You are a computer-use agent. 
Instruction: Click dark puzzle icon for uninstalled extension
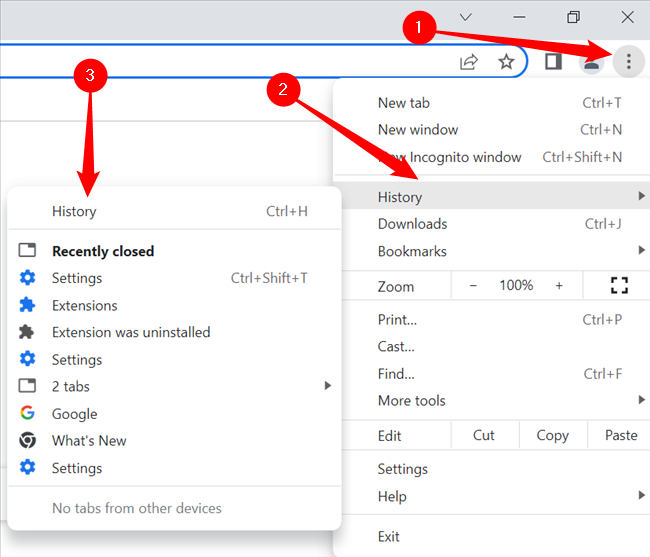(27, 332)
